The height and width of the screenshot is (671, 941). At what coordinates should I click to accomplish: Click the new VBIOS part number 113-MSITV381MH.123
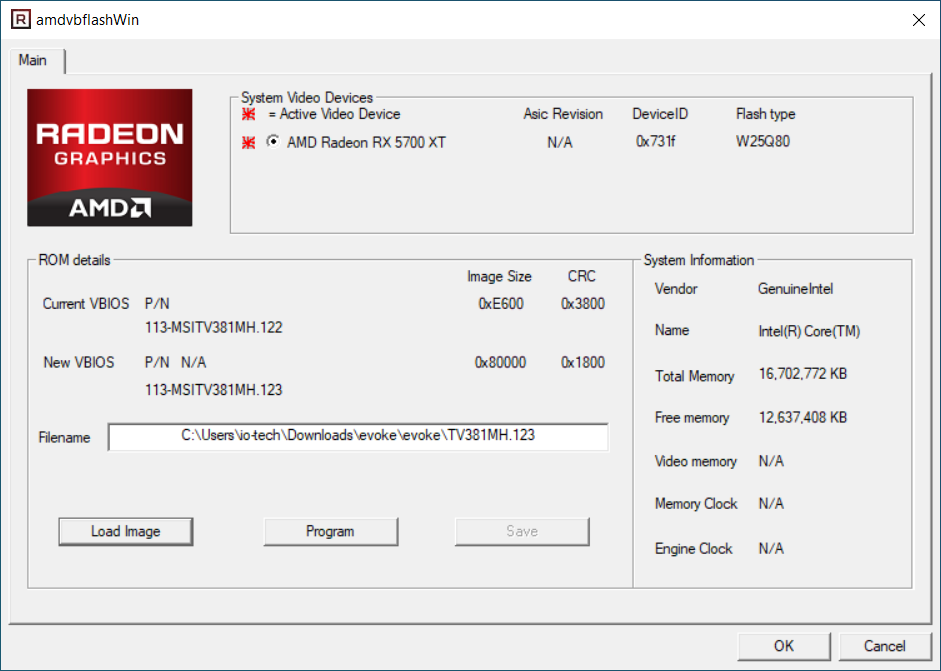[214, 390]
